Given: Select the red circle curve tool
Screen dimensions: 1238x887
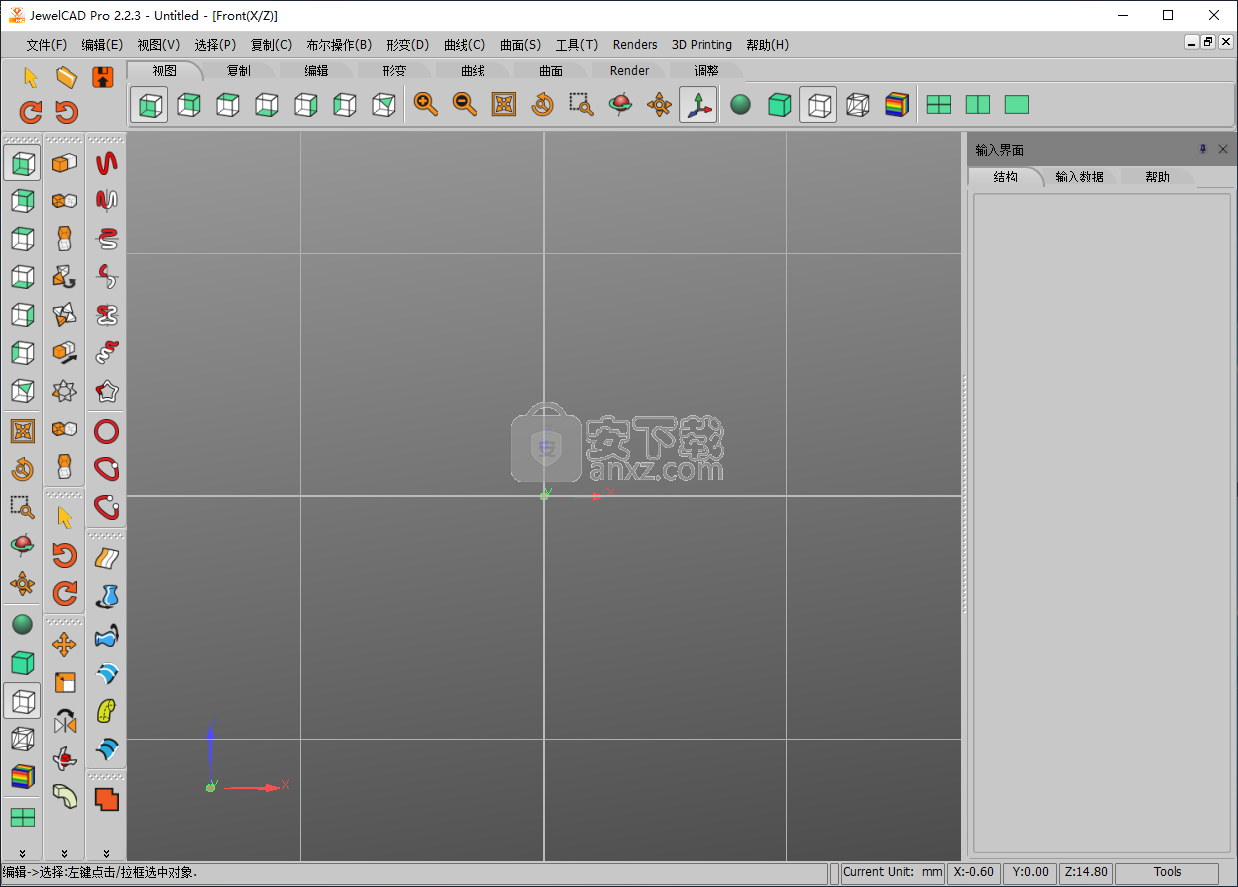Looking at the screenshot, I should (x=107, y=432).
